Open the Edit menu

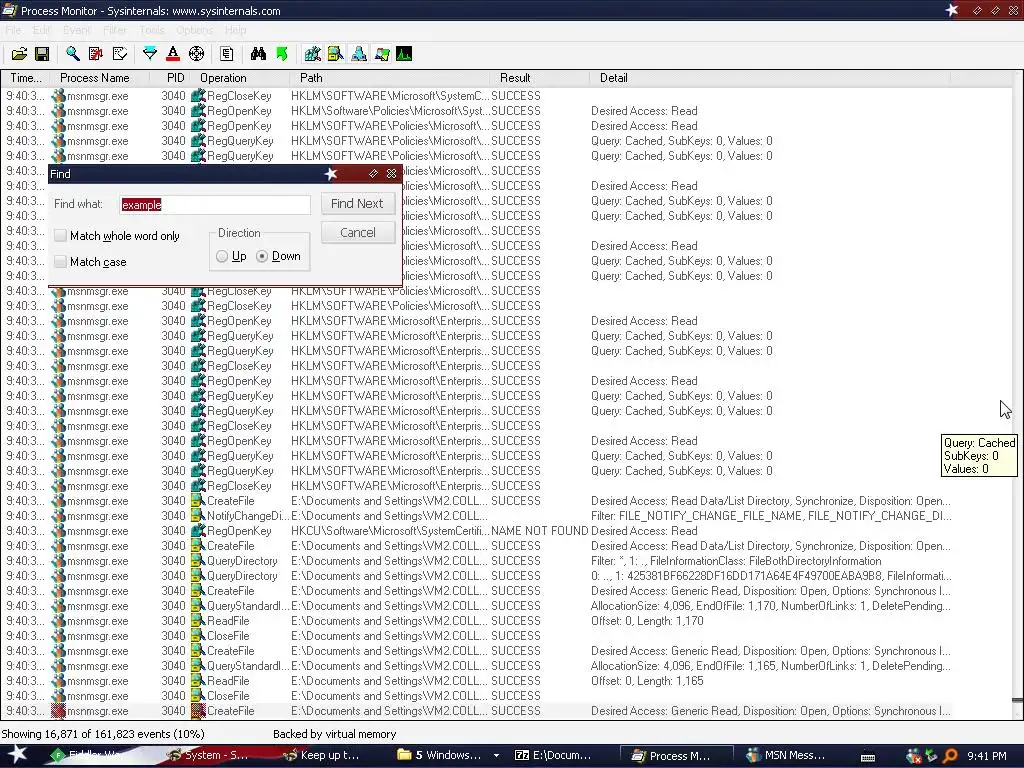click(42, 30)
